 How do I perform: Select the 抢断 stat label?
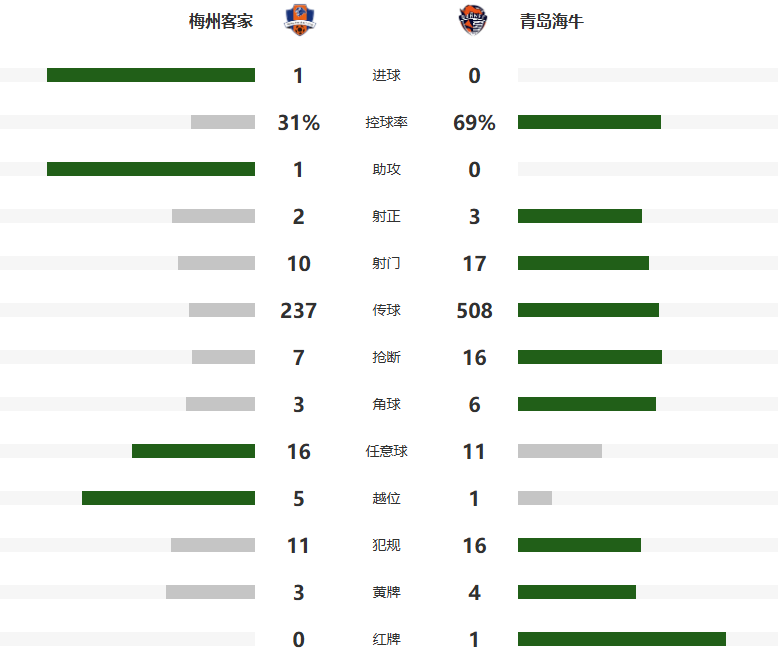coord(386,358)
